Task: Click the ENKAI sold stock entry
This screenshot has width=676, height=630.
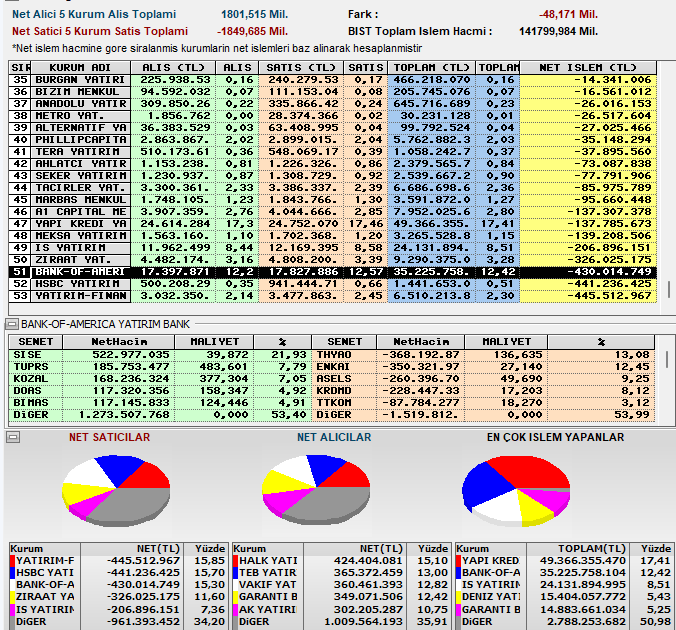Action: pyautogui.click(x=483, y=367)
